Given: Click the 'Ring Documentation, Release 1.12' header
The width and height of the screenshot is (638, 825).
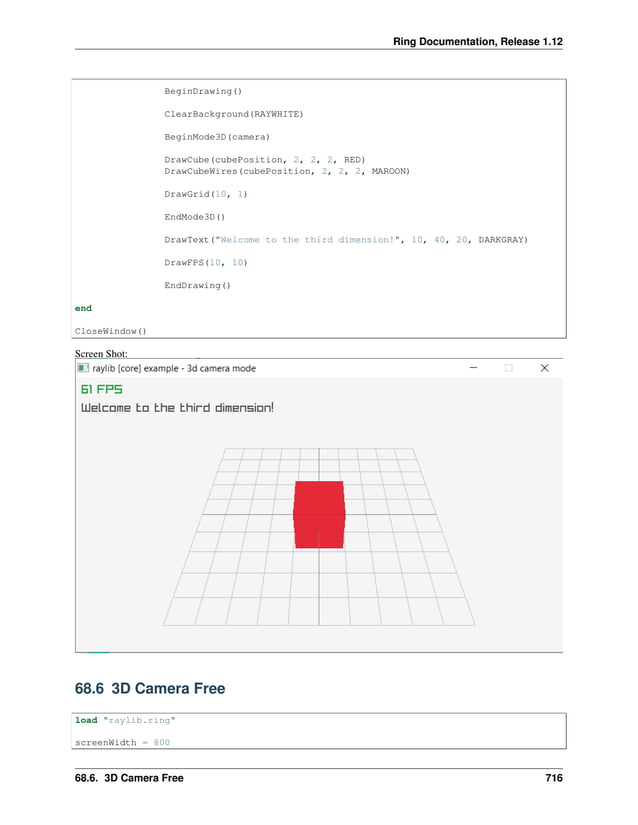Looking at the screenshot, I should pyautogui.click(x=478, y=42).
